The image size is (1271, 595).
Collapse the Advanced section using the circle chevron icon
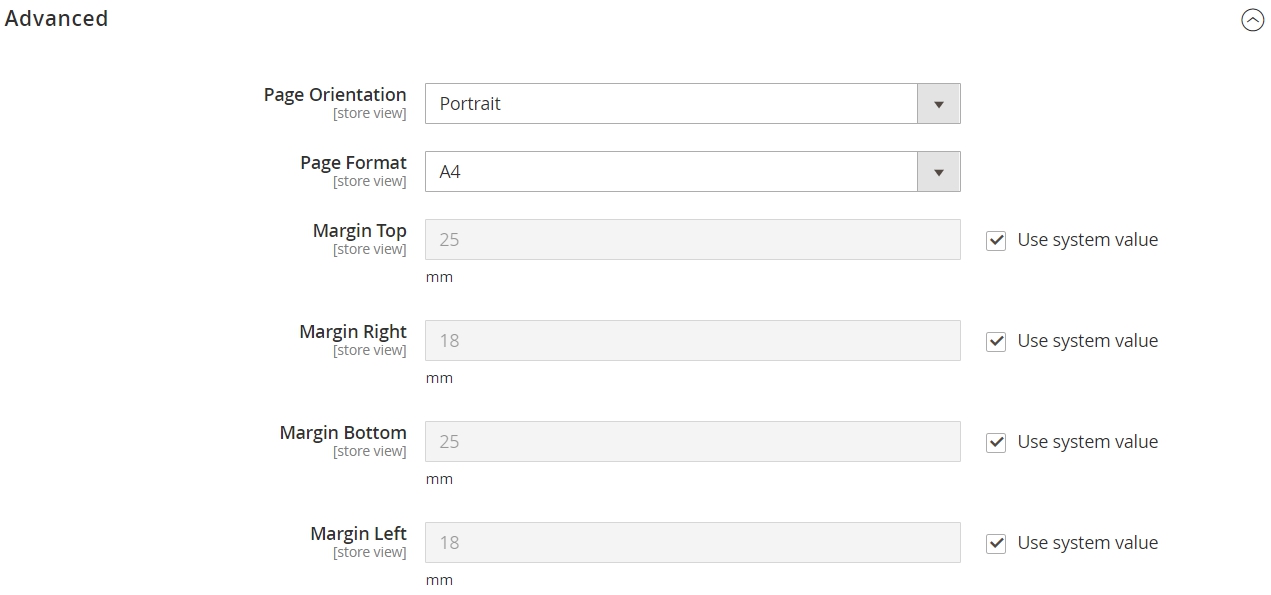pyautogui.click(x=1252, y=20)
